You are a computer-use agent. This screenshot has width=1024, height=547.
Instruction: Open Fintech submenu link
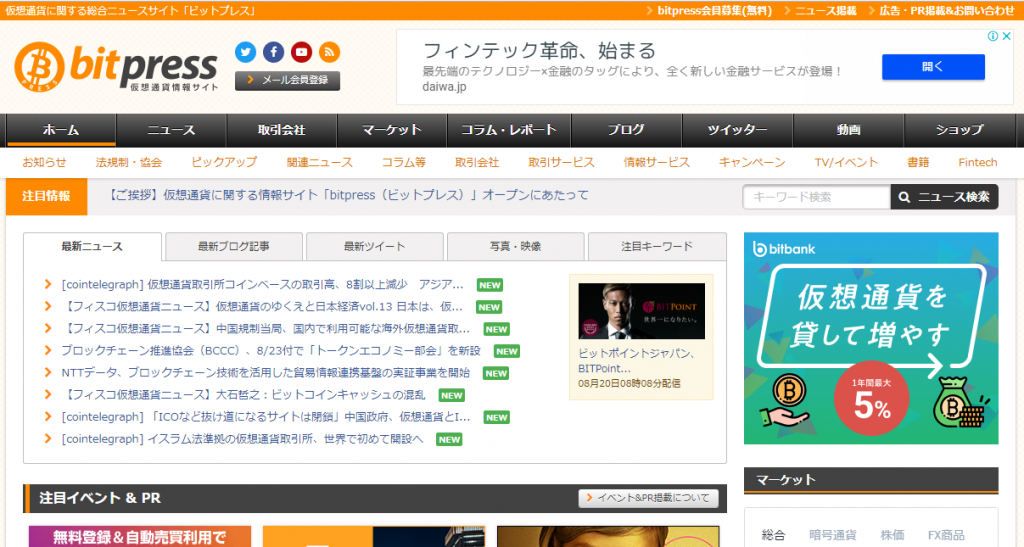[978, 163]
